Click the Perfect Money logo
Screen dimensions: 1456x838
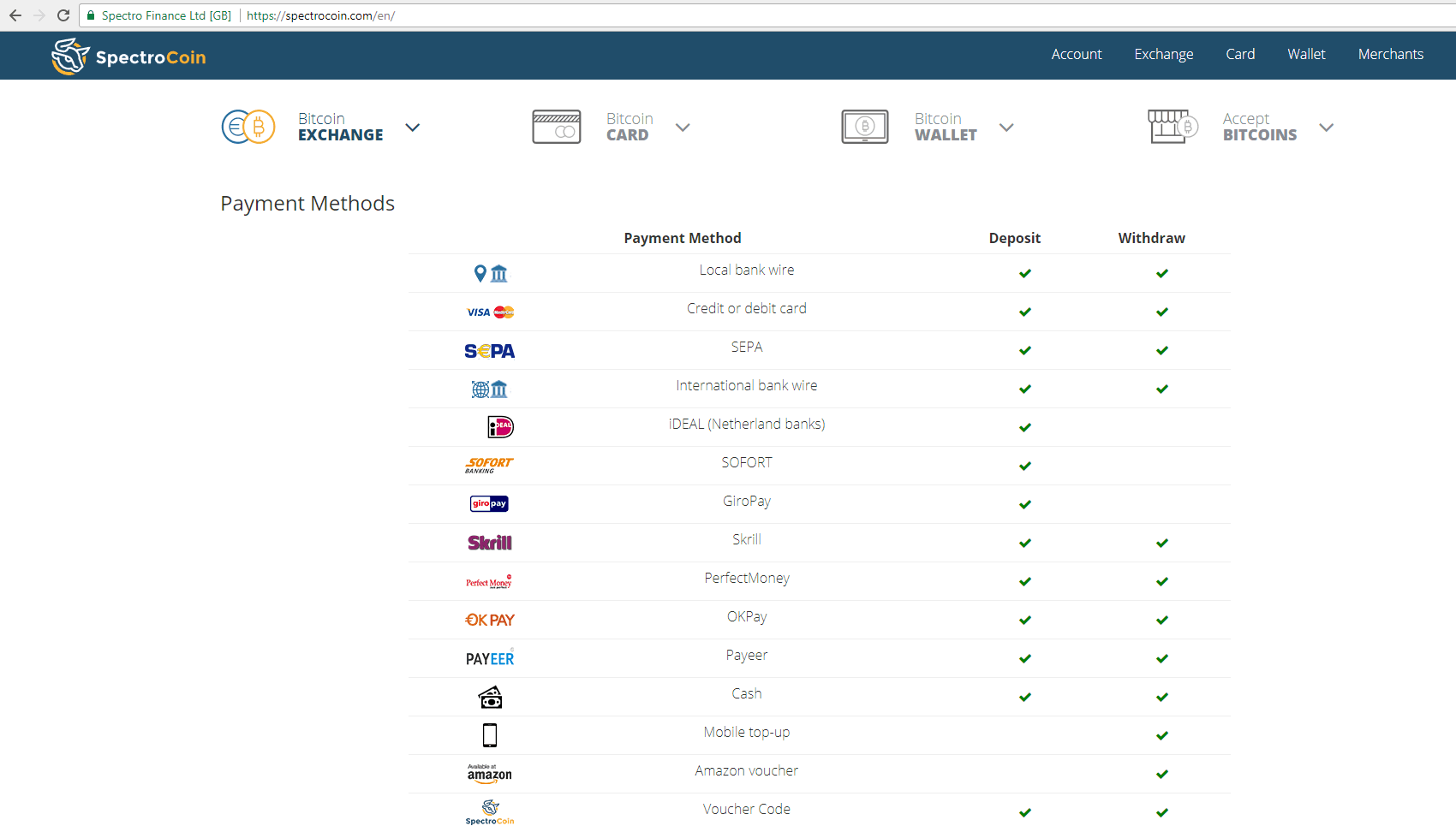pyautogui.click(x=489, y=582)
